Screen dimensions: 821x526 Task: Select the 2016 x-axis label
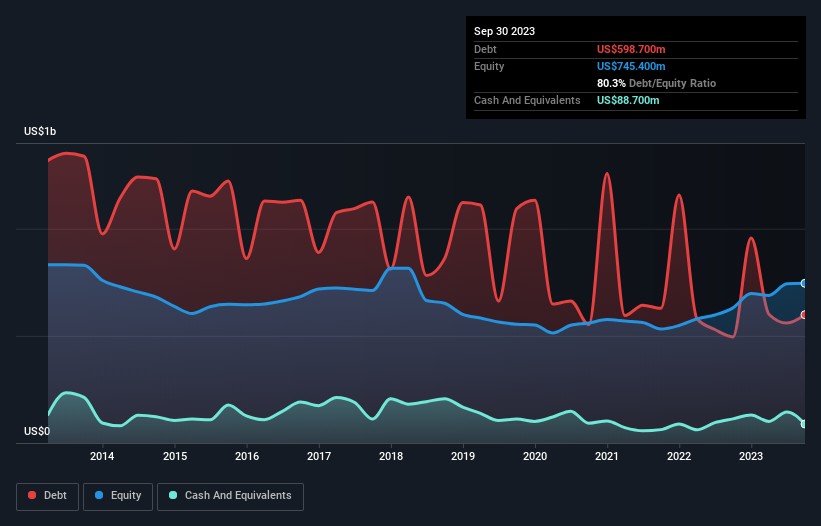click(247, 456)
